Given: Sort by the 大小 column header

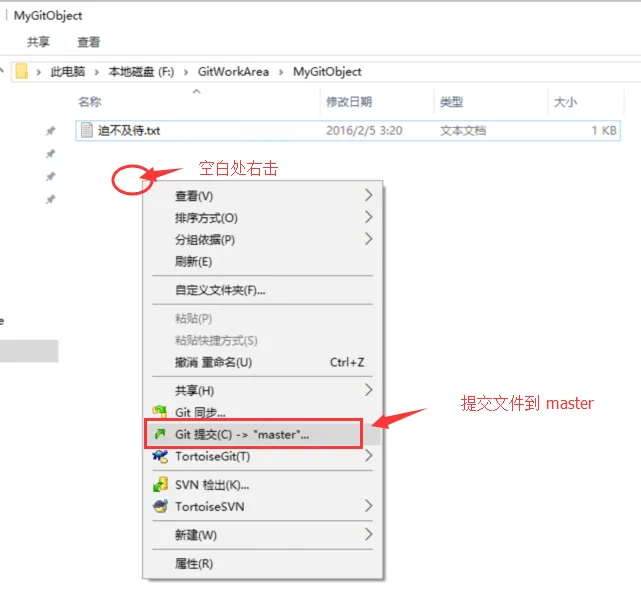Looking at the screenshot, I should [x=565, y=102].
